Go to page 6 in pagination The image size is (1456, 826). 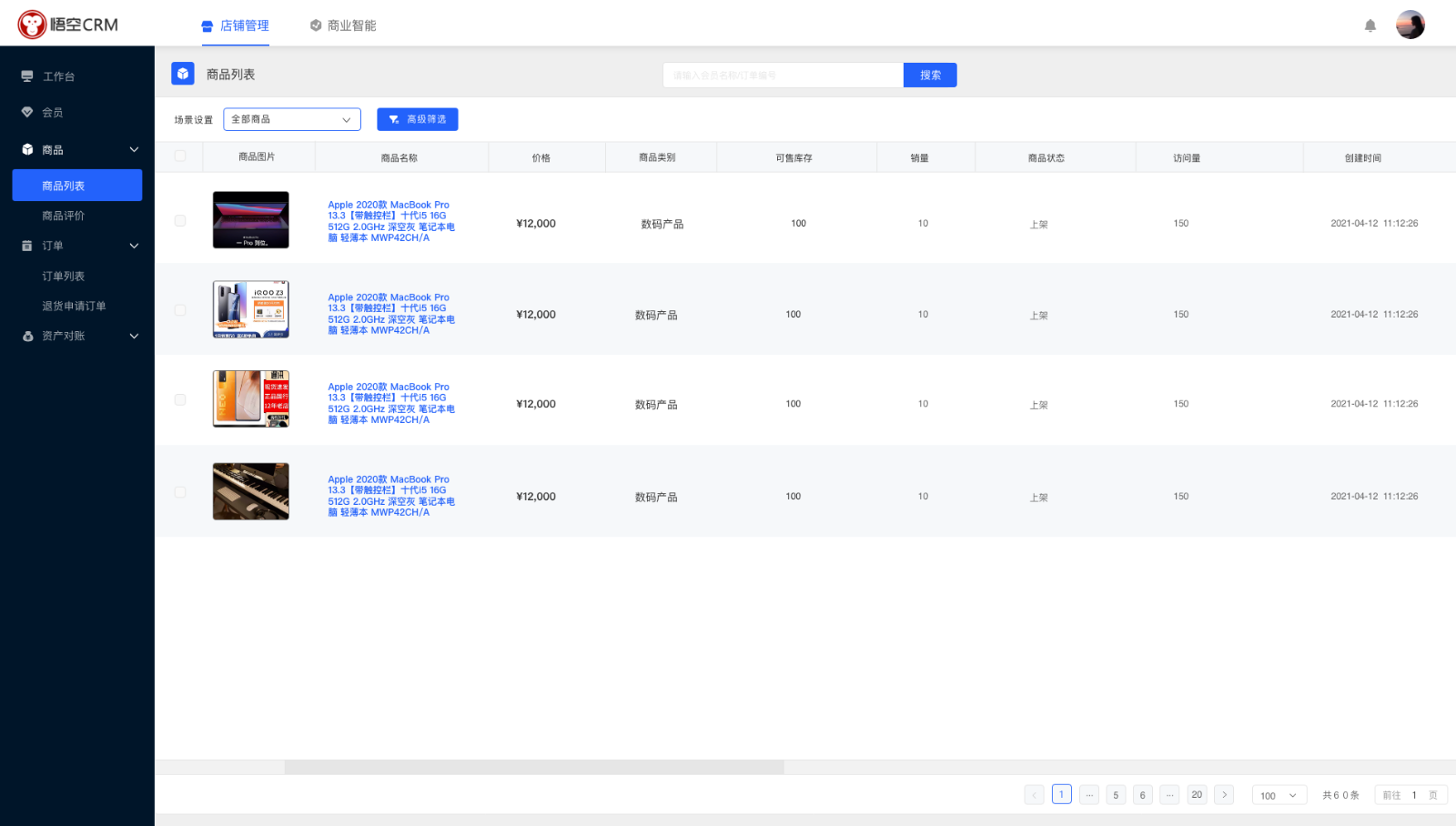(1143, 795)
